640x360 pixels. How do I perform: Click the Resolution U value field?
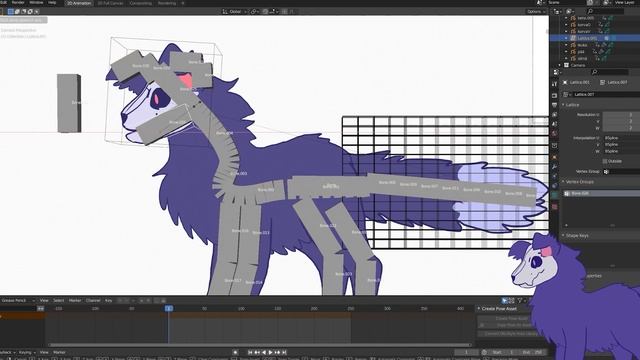621,115
